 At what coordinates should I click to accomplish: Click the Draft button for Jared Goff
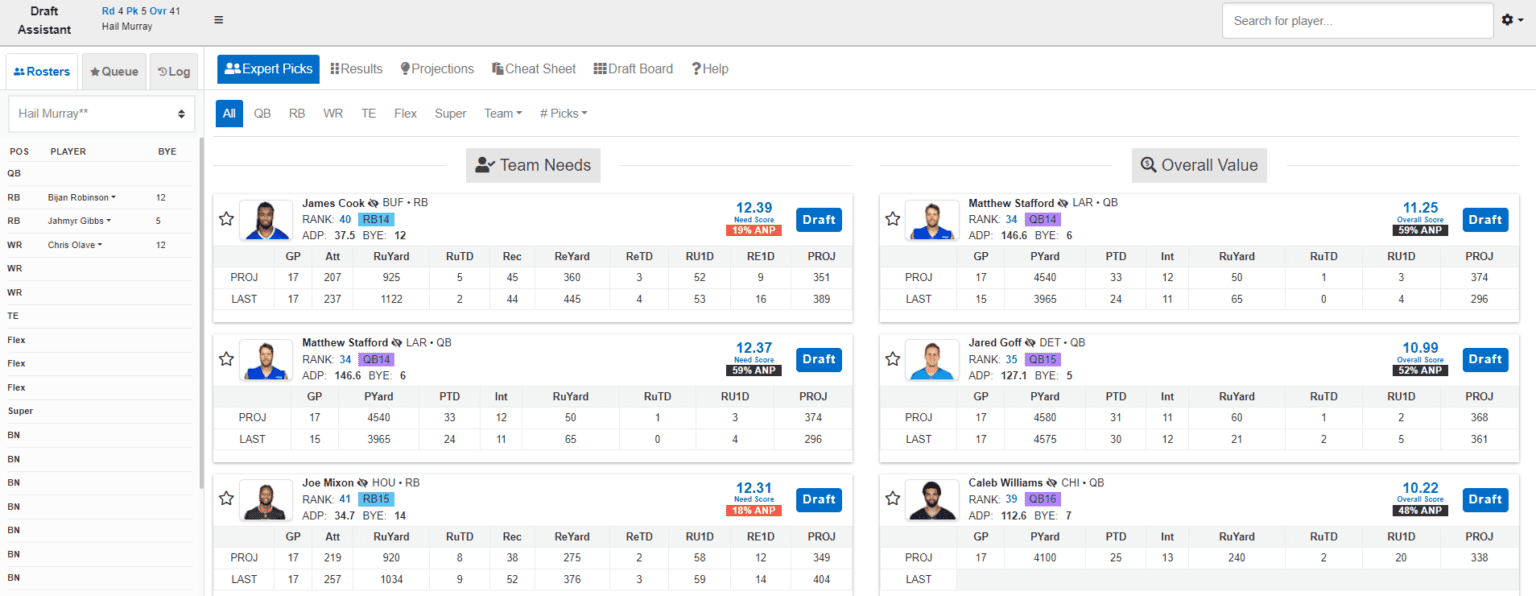tap(1485, 359)
